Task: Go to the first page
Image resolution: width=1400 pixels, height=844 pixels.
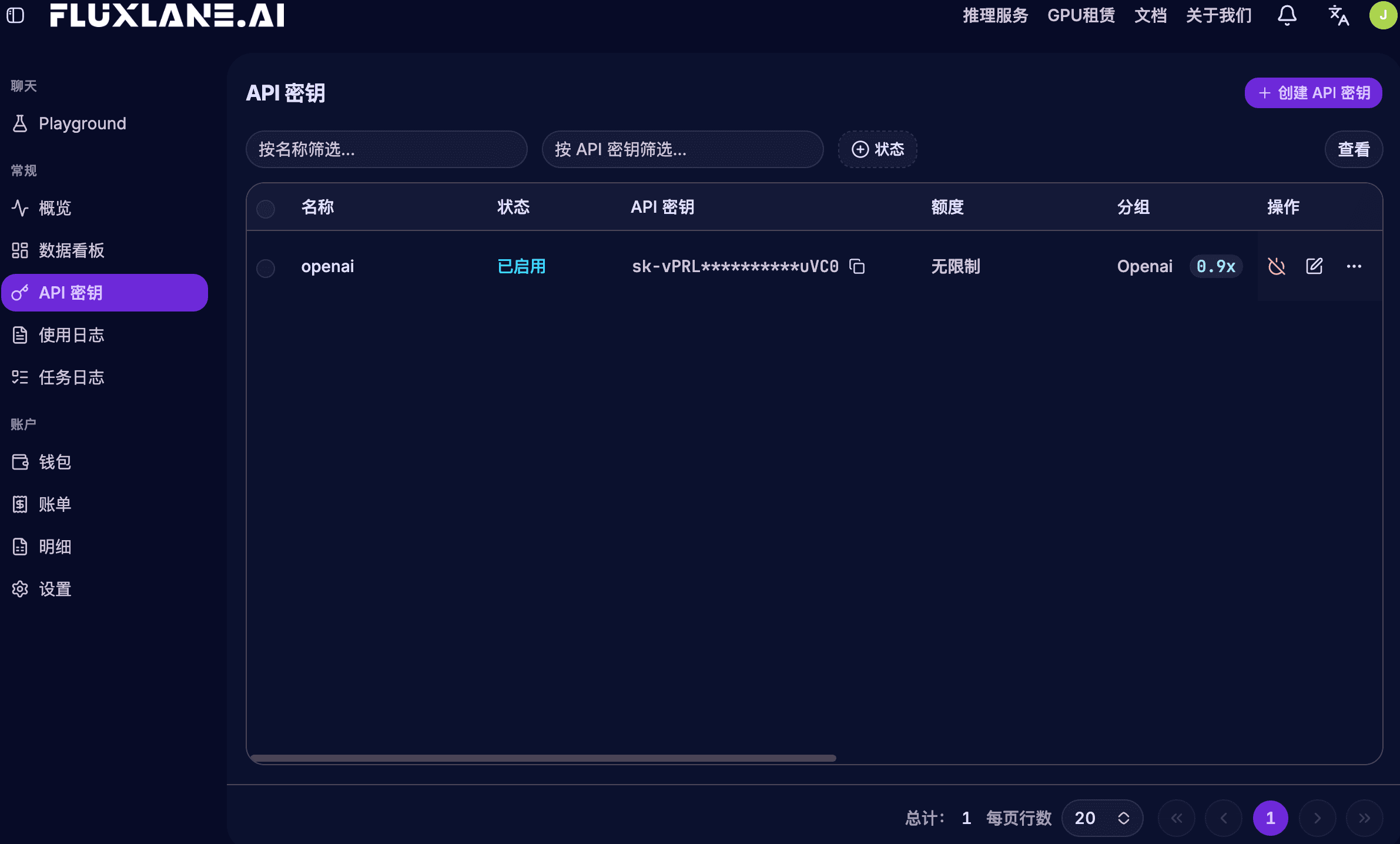Action: pyautogui.click(x=1177, y=818)
